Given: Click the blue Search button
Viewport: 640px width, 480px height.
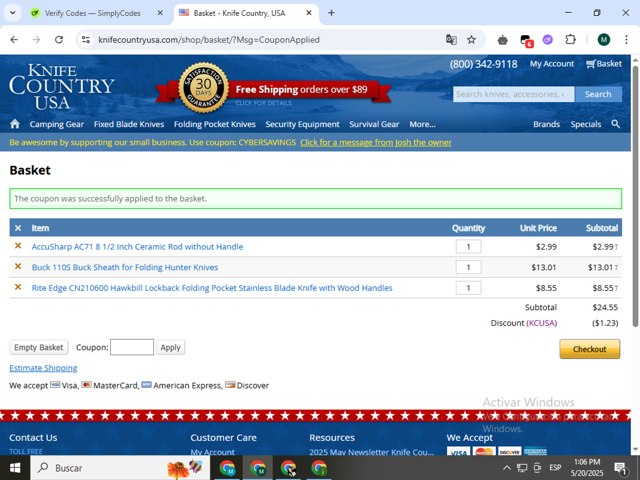Looking at the screenshot, I should pyautogui.click(x=598, y=94).
